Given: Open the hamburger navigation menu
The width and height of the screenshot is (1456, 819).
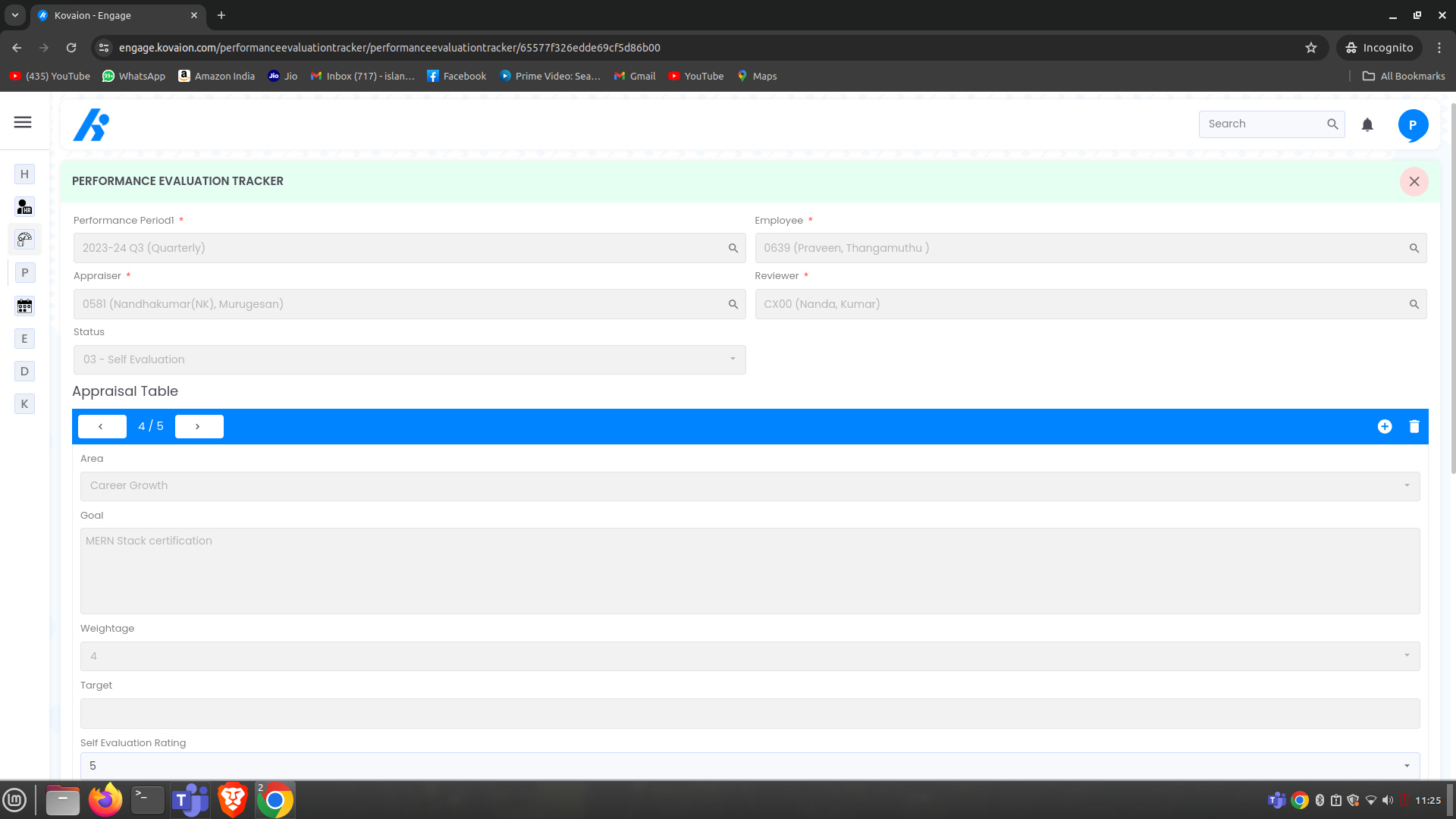Looking at the screenshot, I should (23, 122).
